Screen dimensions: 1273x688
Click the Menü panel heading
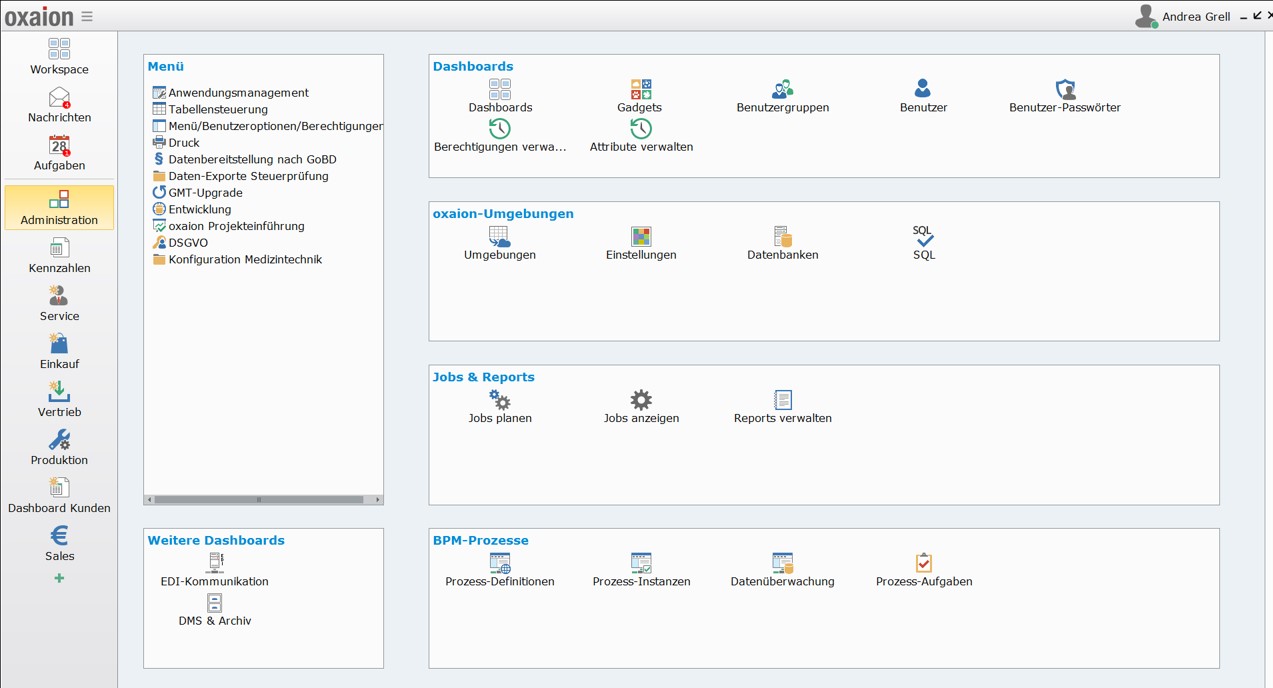point(166,67)
